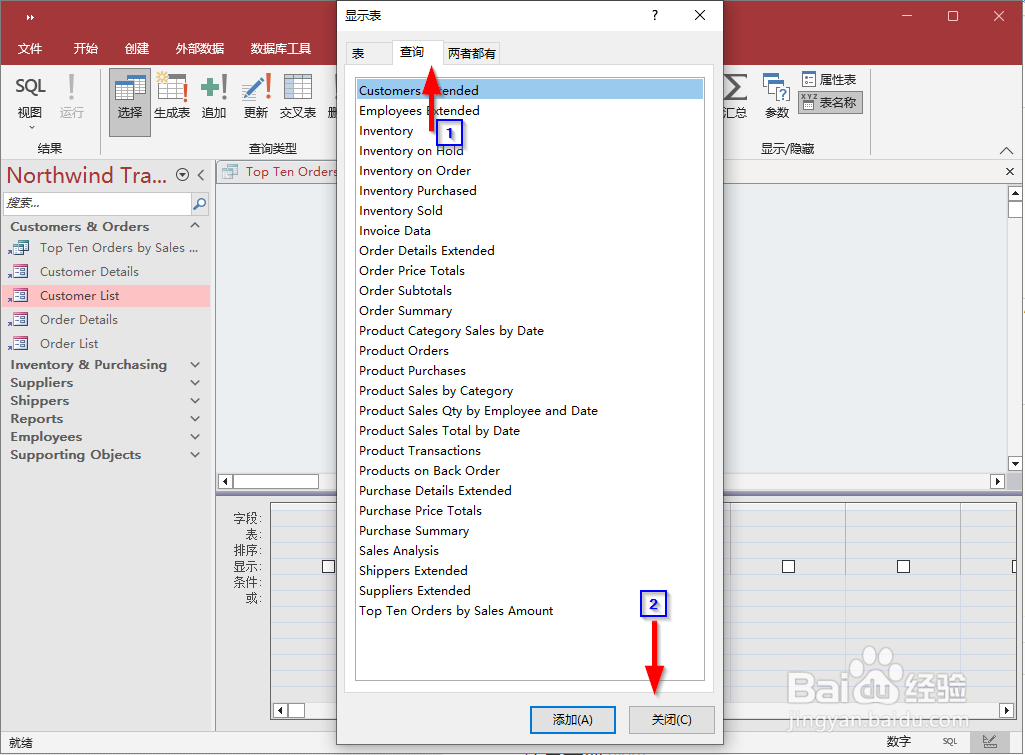Click the design view icon in the status bar
The width and height of the screenshot is (1025, 755).
click(x=989, y=741)
